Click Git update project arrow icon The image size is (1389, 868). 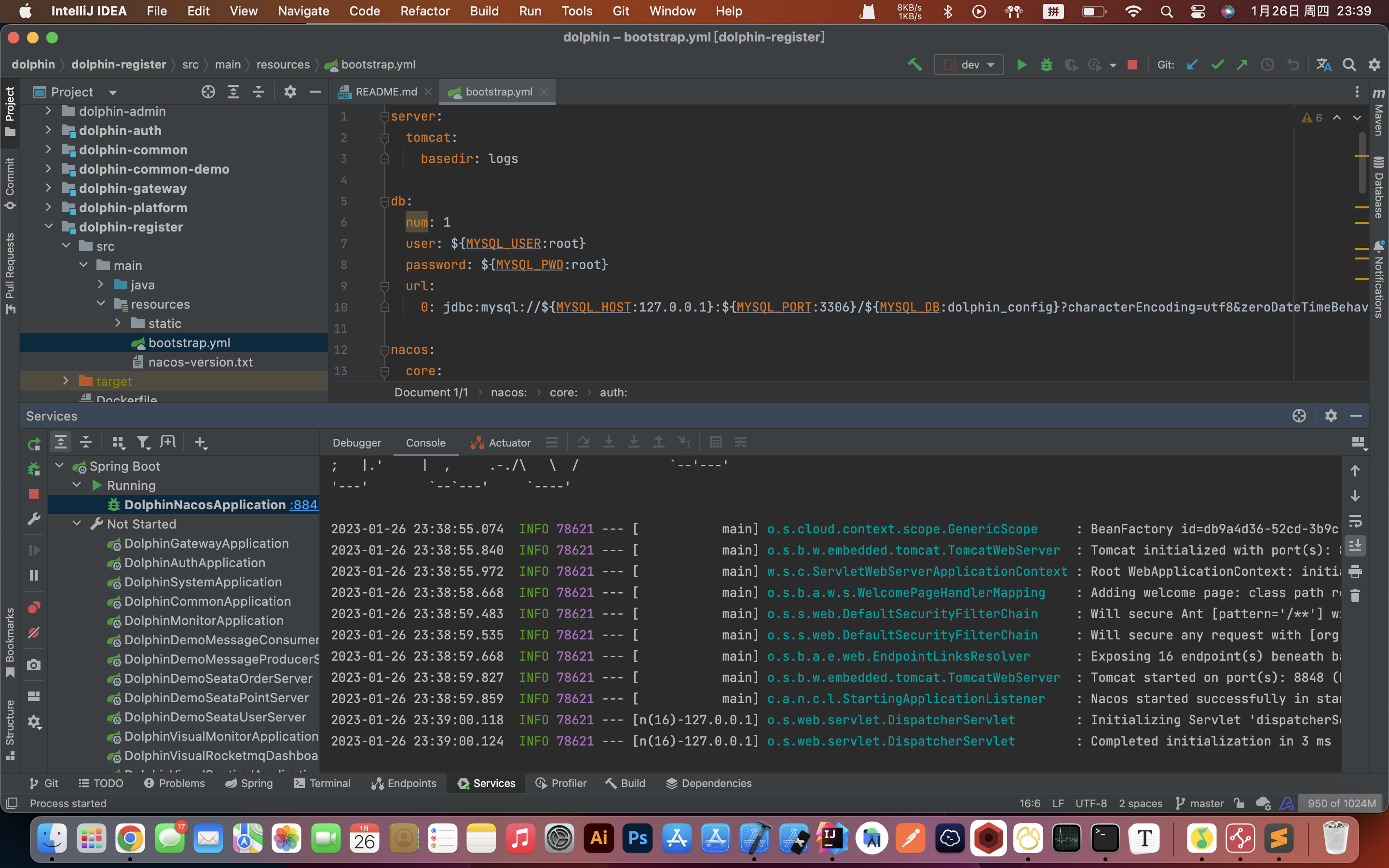[x=1192, y=64]
